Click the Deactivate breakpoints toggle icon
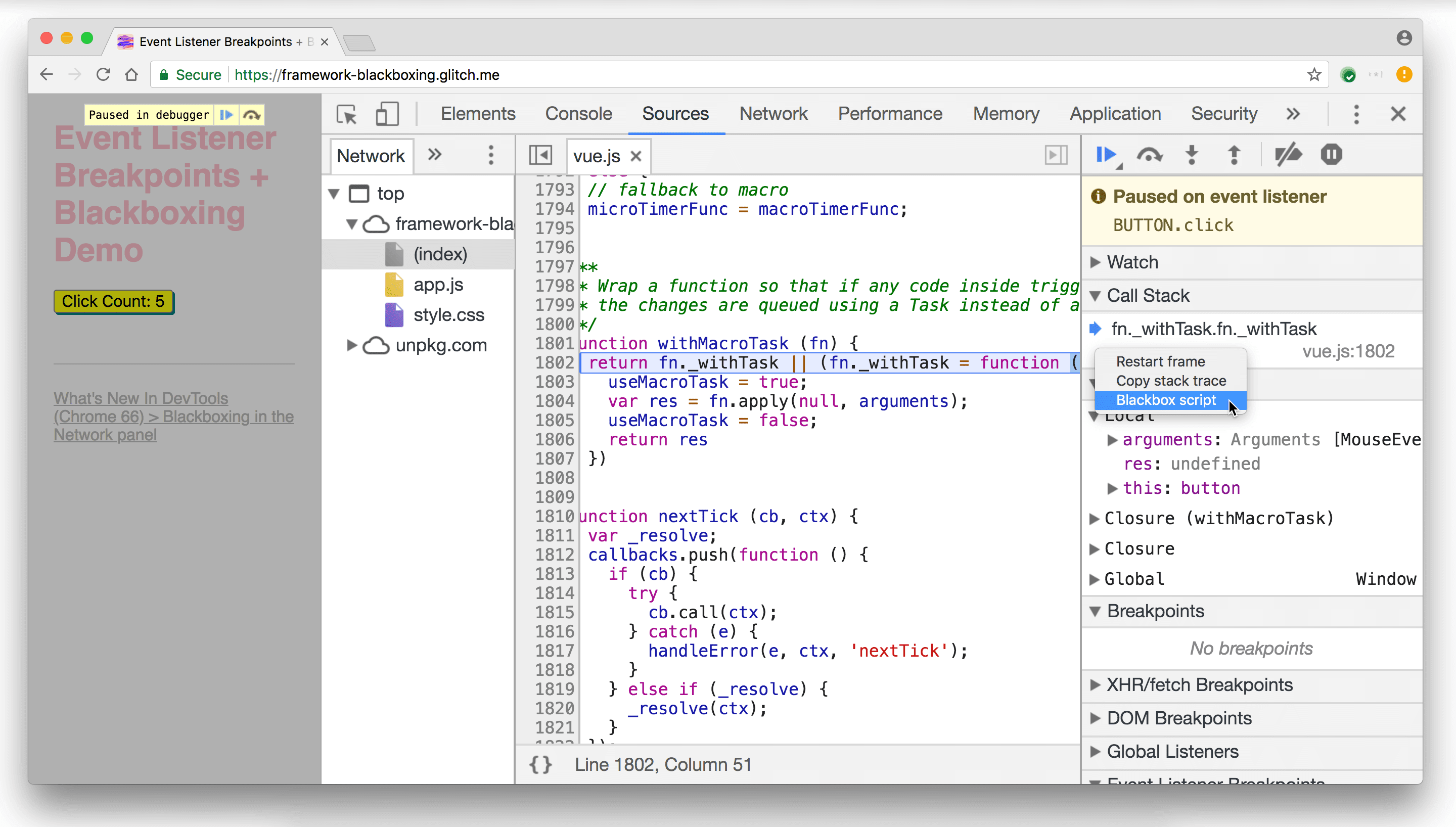This screenshot has height=827, width=1456. coord(1288,155)
